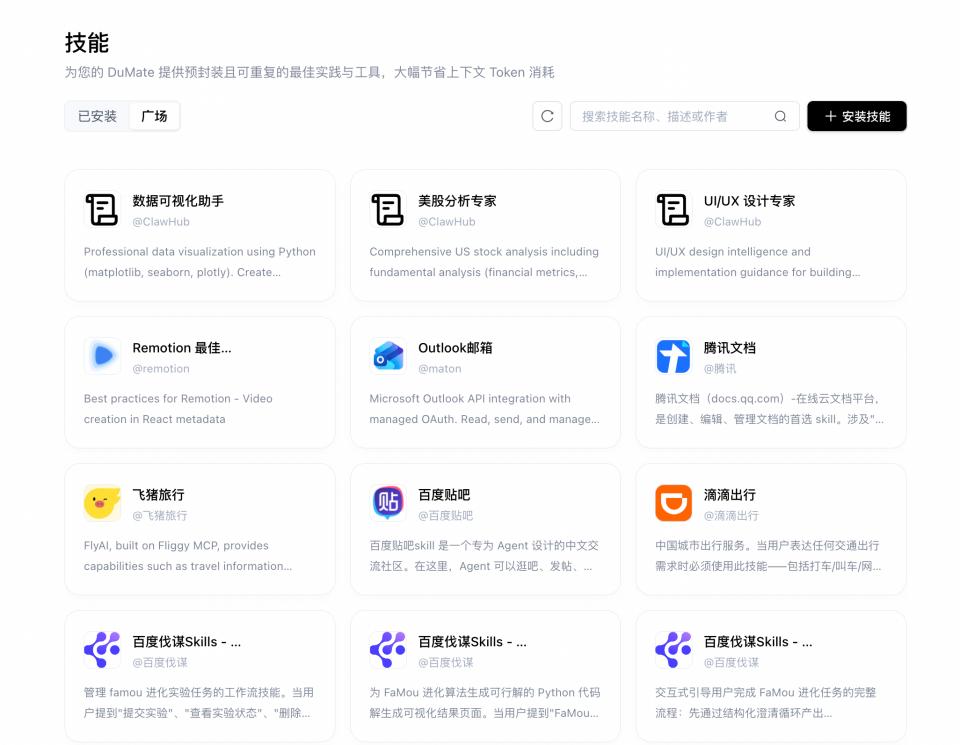Click the @remotion author label
960x745 pixels.
(161, 369)
